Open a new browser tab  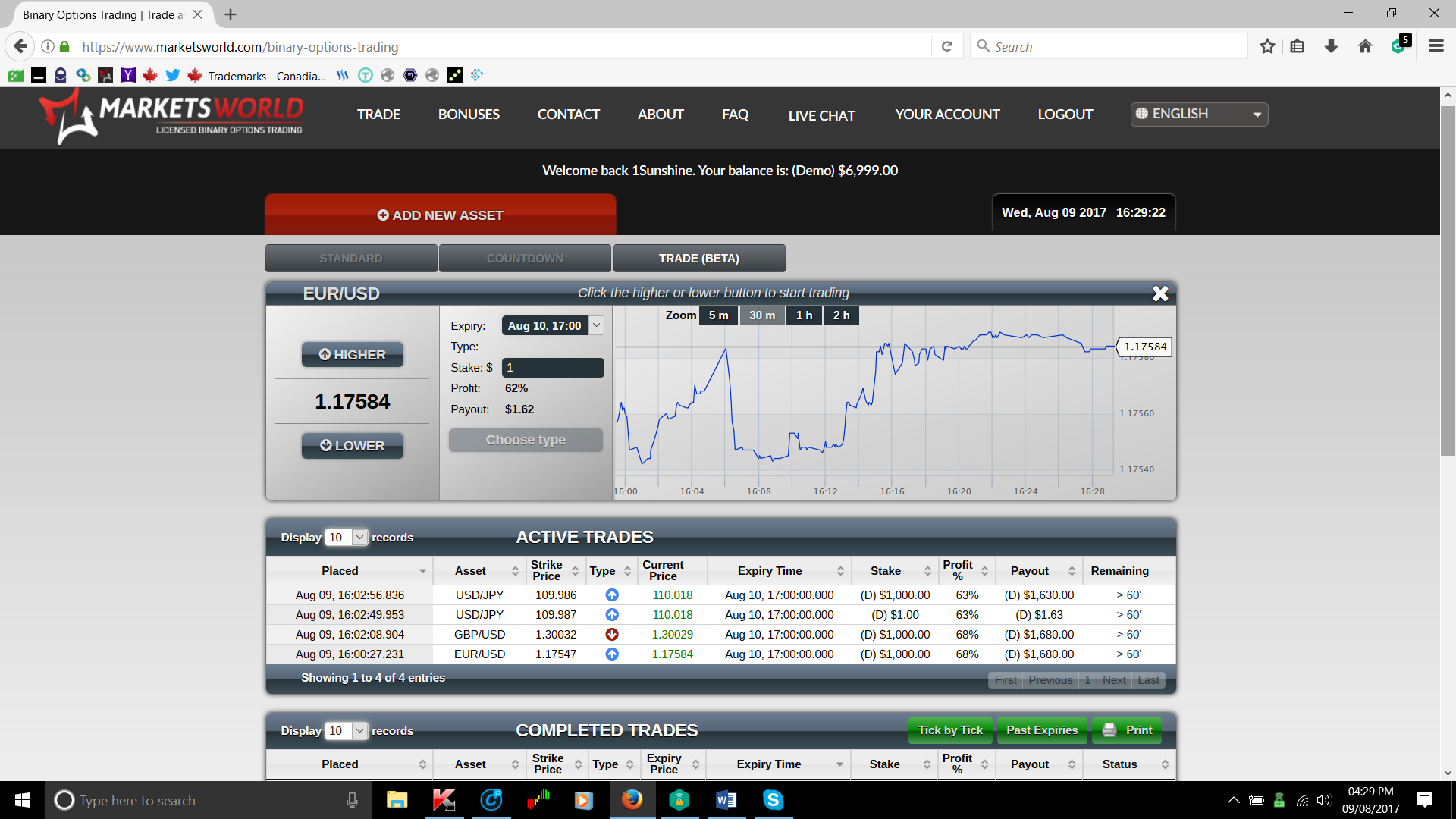(231, 14)
